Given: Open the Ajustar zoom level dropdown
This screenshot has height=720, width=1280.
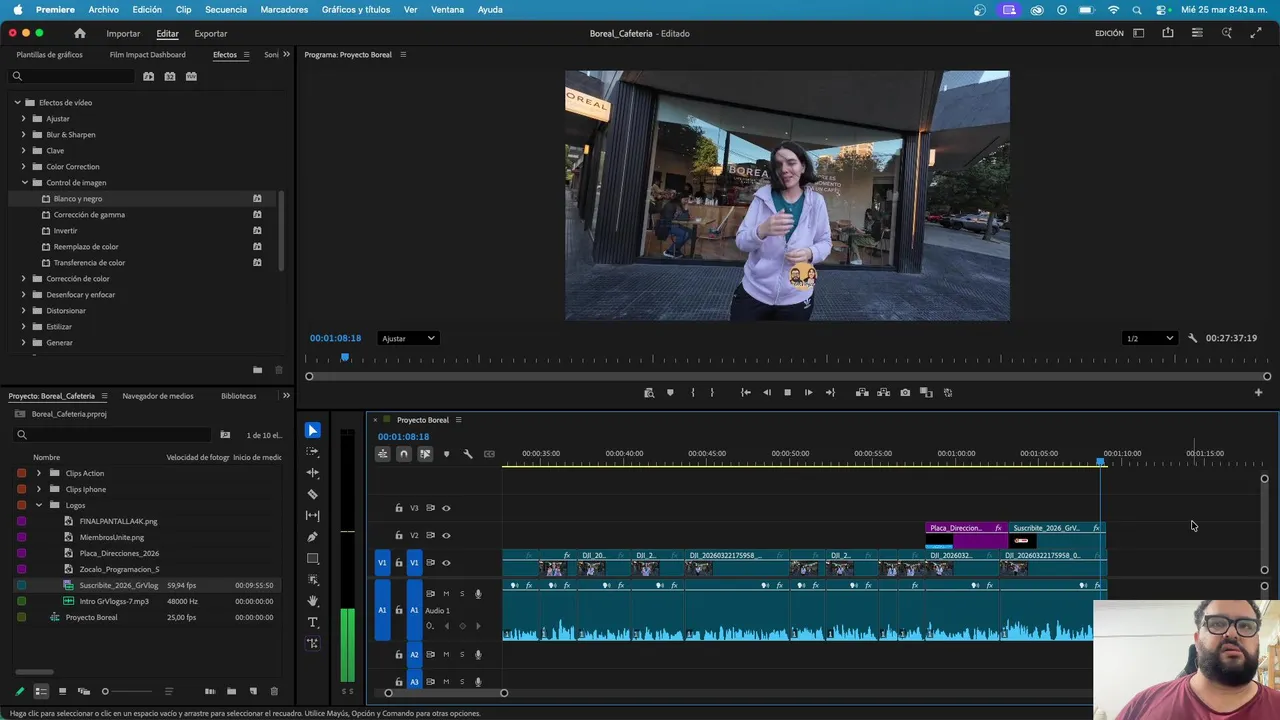Looking at the screenshot, I should click(408, 338).
